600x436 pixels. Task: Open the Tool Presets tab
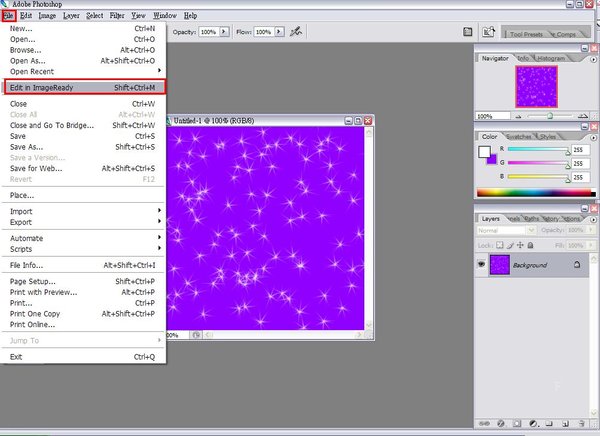pyautogui.click(x=526, y=34)
